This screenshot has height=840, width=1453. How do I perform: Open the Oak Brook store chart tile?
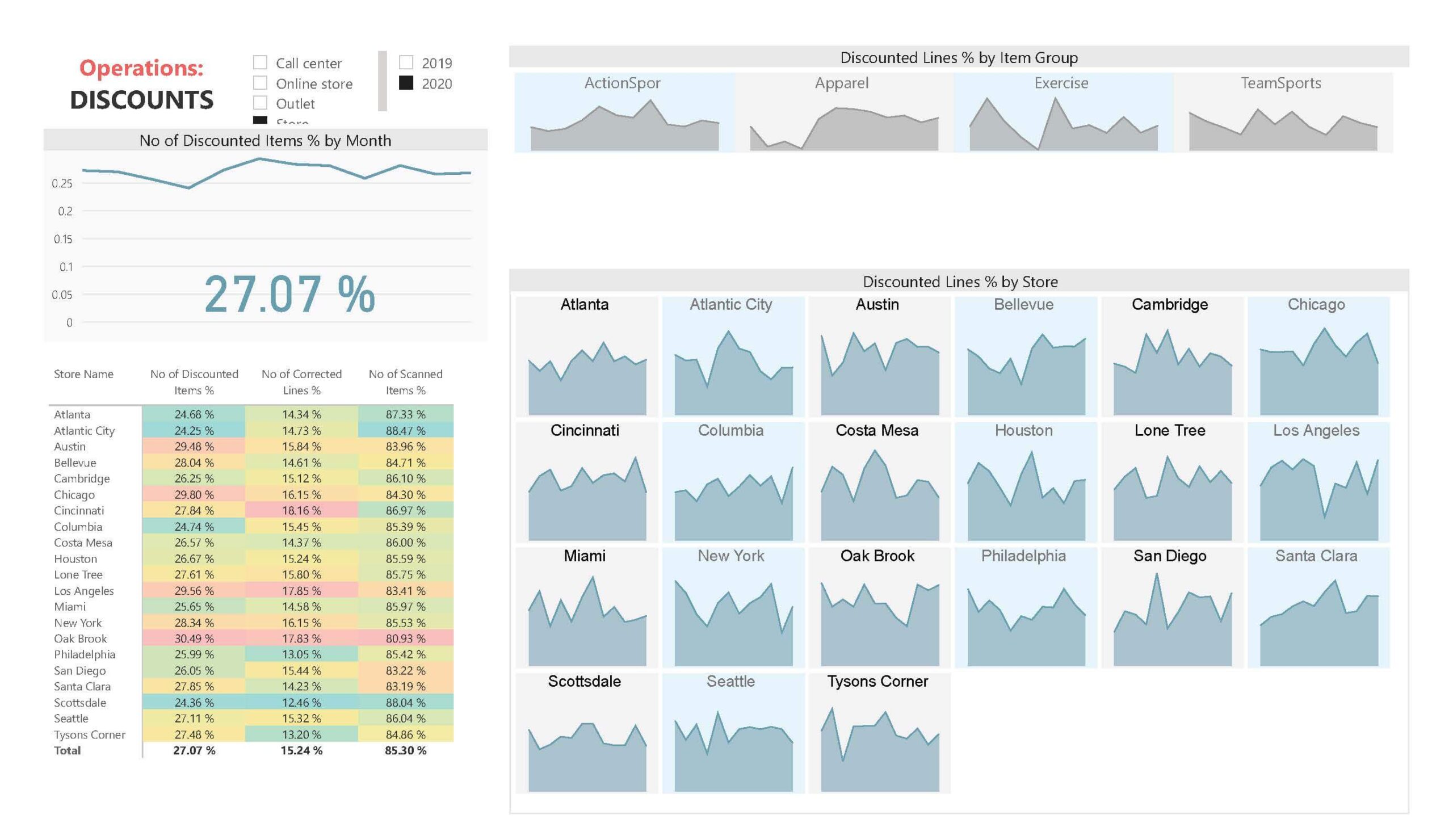tap(879, 608)
